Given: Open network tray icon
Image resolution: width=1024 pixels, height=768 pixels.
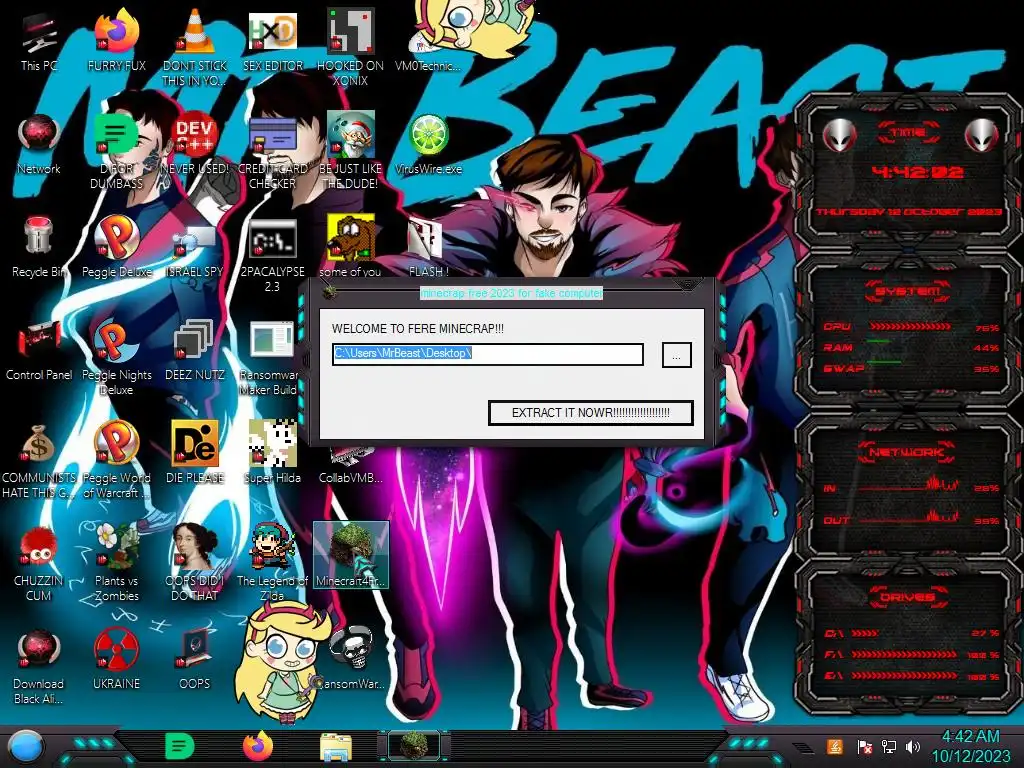Looking at the screenshot, I should [x=888, y=747].
